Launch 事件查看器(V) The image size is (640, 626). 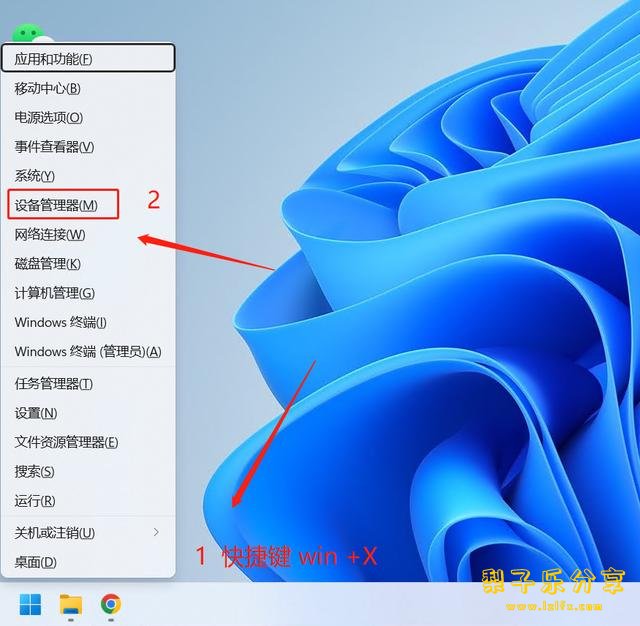tap(89, 147)
